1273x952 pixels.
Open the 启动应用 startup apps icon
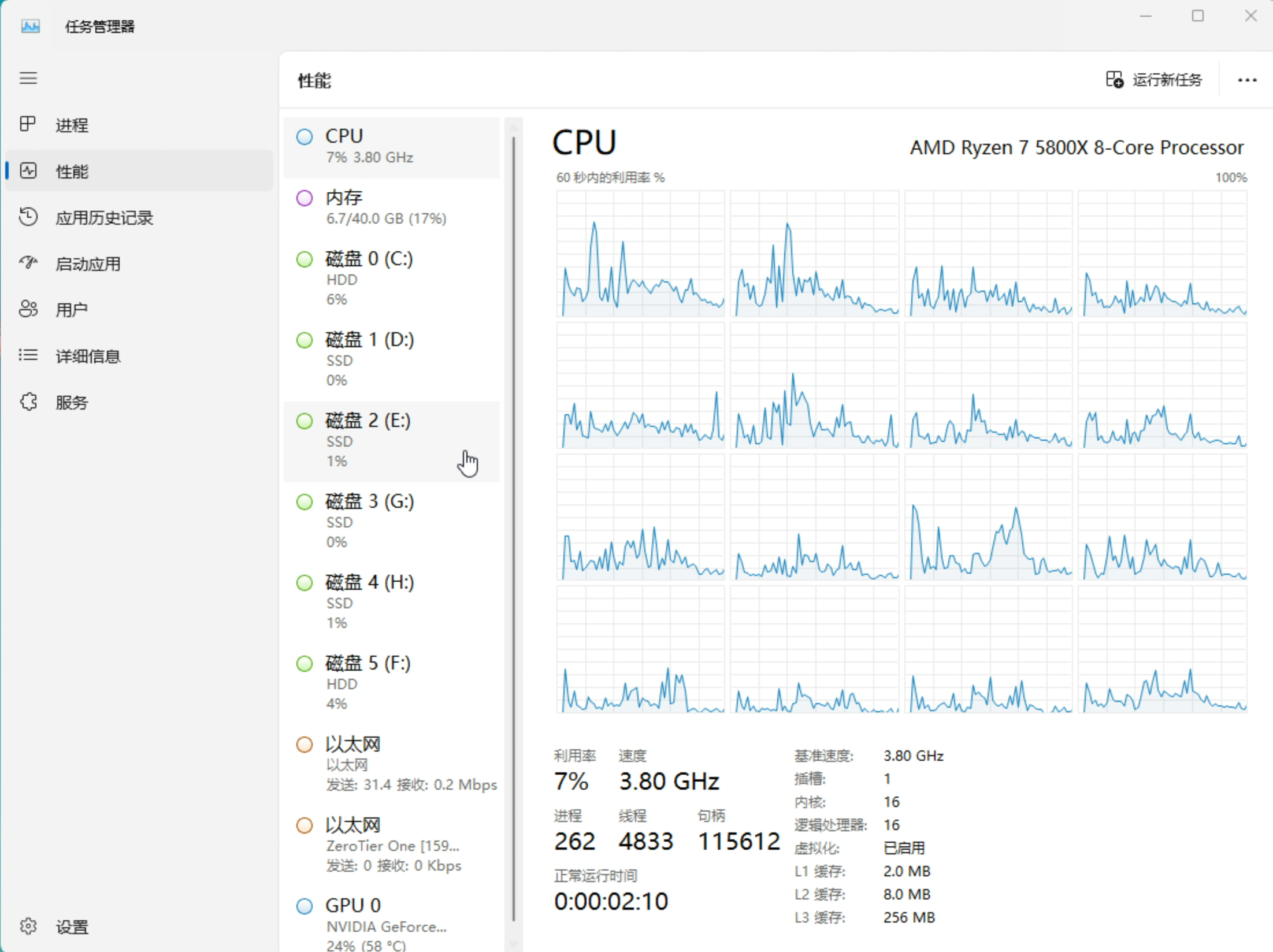(28, 263)
